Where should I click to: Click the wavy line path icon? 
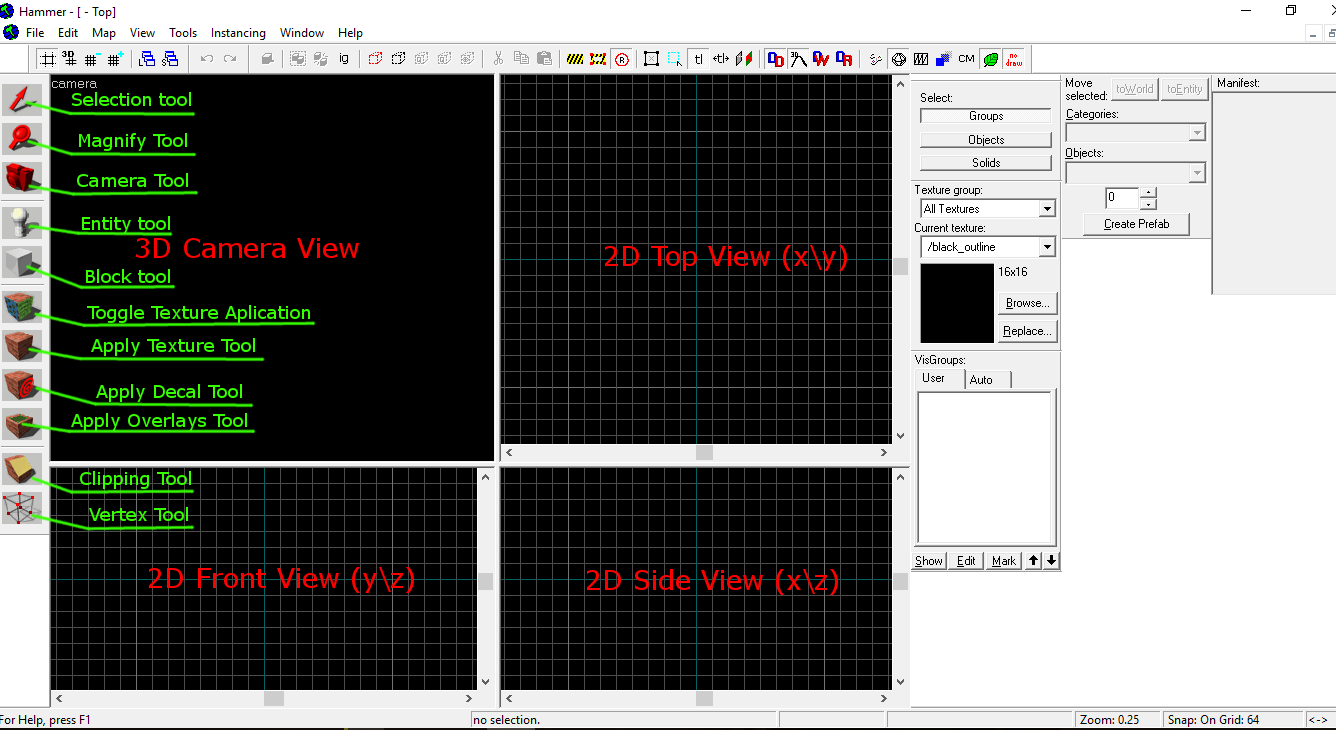[874, 59]
